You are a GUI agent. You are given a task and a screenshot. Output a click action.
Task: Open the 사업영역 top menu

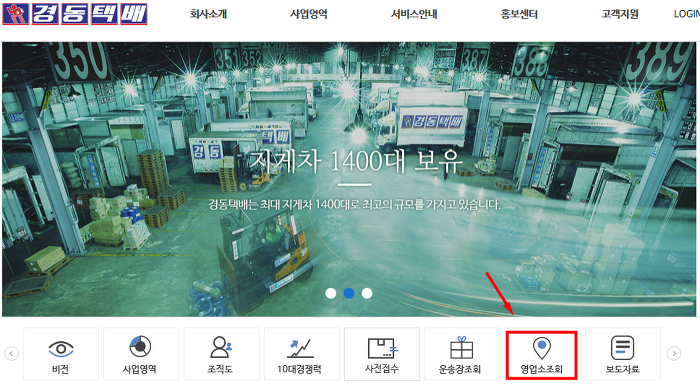pyautogui.click(x=308, y=14)
